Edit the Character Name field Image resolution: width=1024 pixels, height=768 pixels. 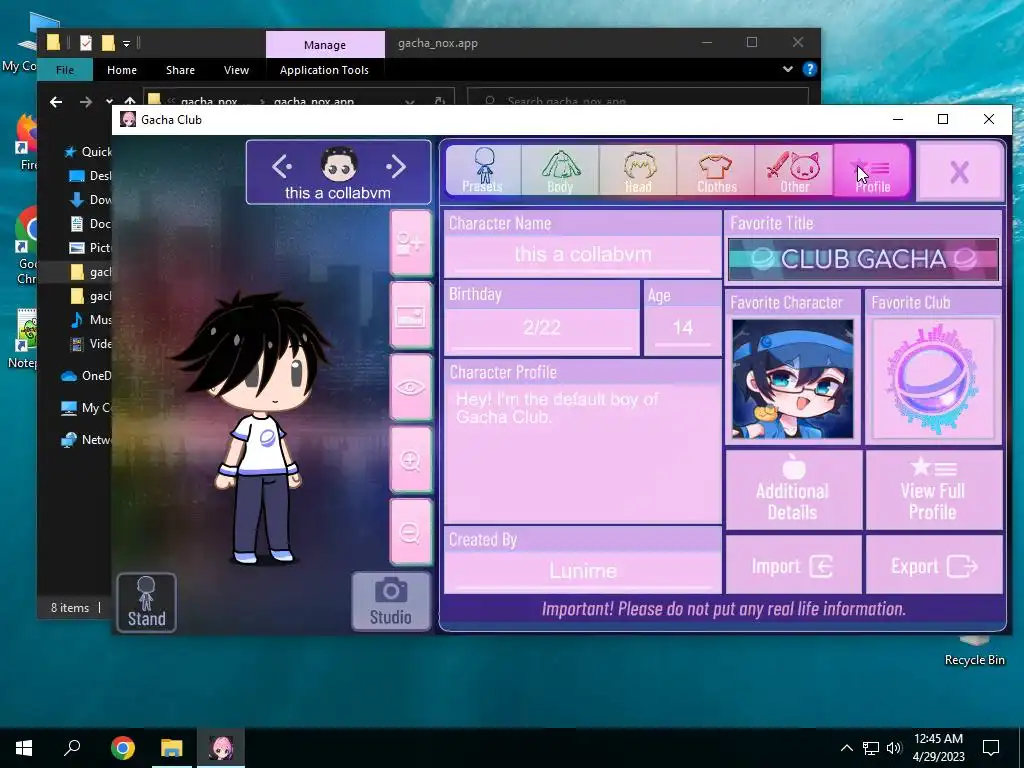point(583,255)
